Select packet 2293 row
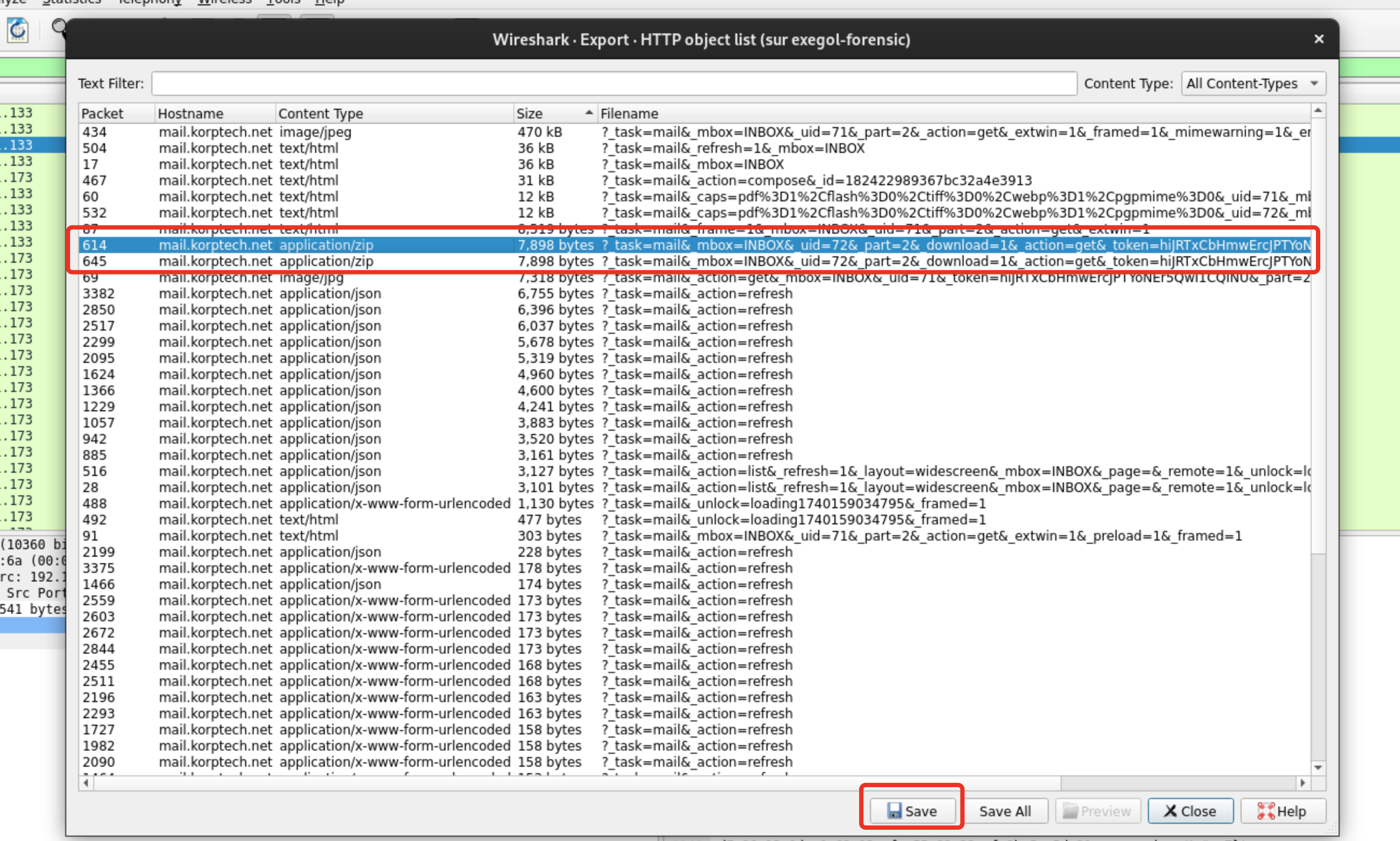 695,713
